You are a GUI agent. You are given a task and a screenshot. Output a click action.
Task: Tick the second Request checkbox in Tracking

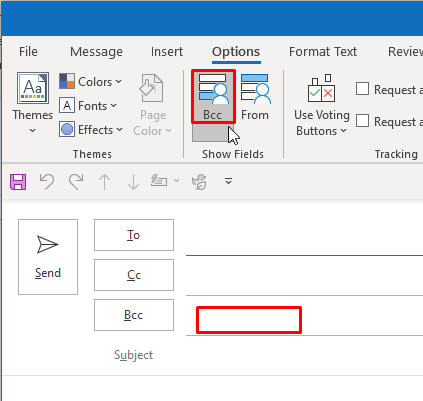(x=362, y=121)
